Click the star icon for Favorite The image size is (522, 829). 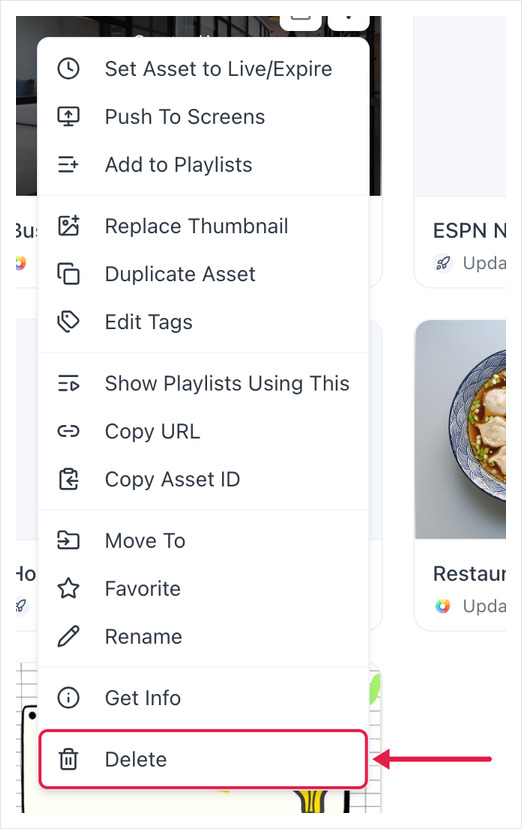coord(68,588)
